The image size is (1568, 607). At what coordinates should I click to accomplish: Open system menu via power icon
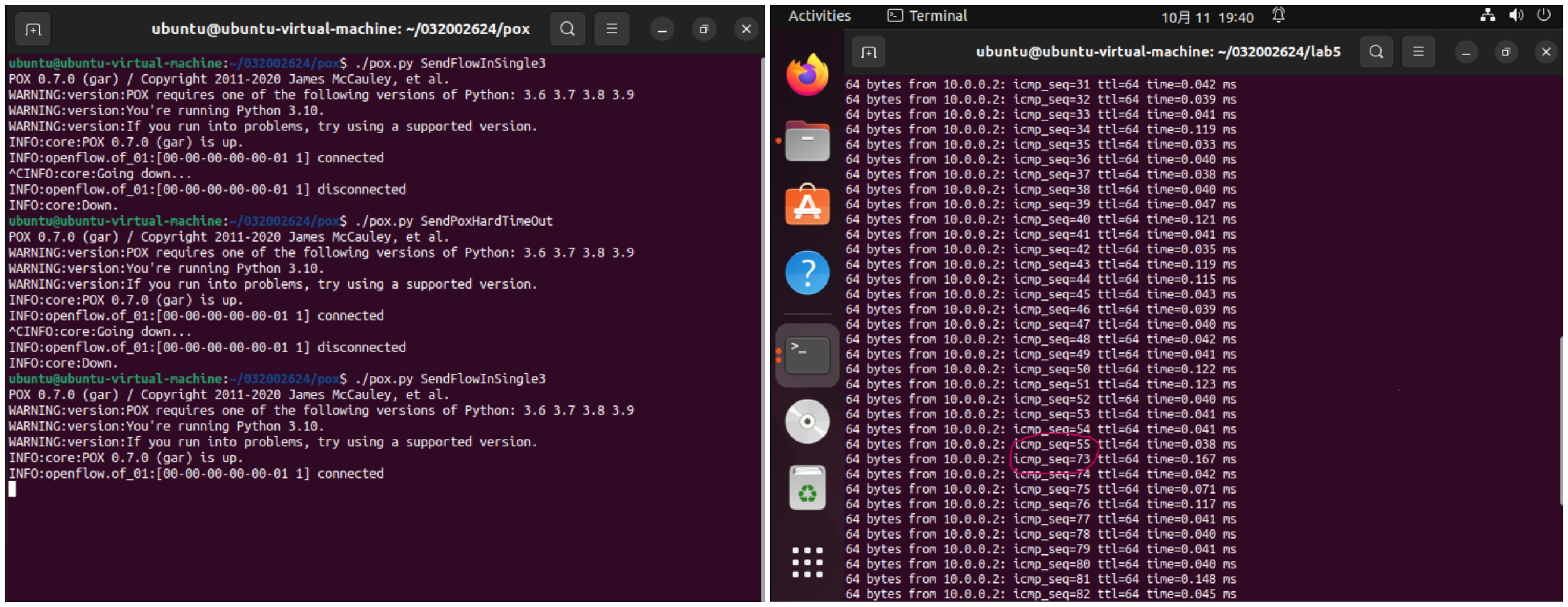tap(1543, 15)
